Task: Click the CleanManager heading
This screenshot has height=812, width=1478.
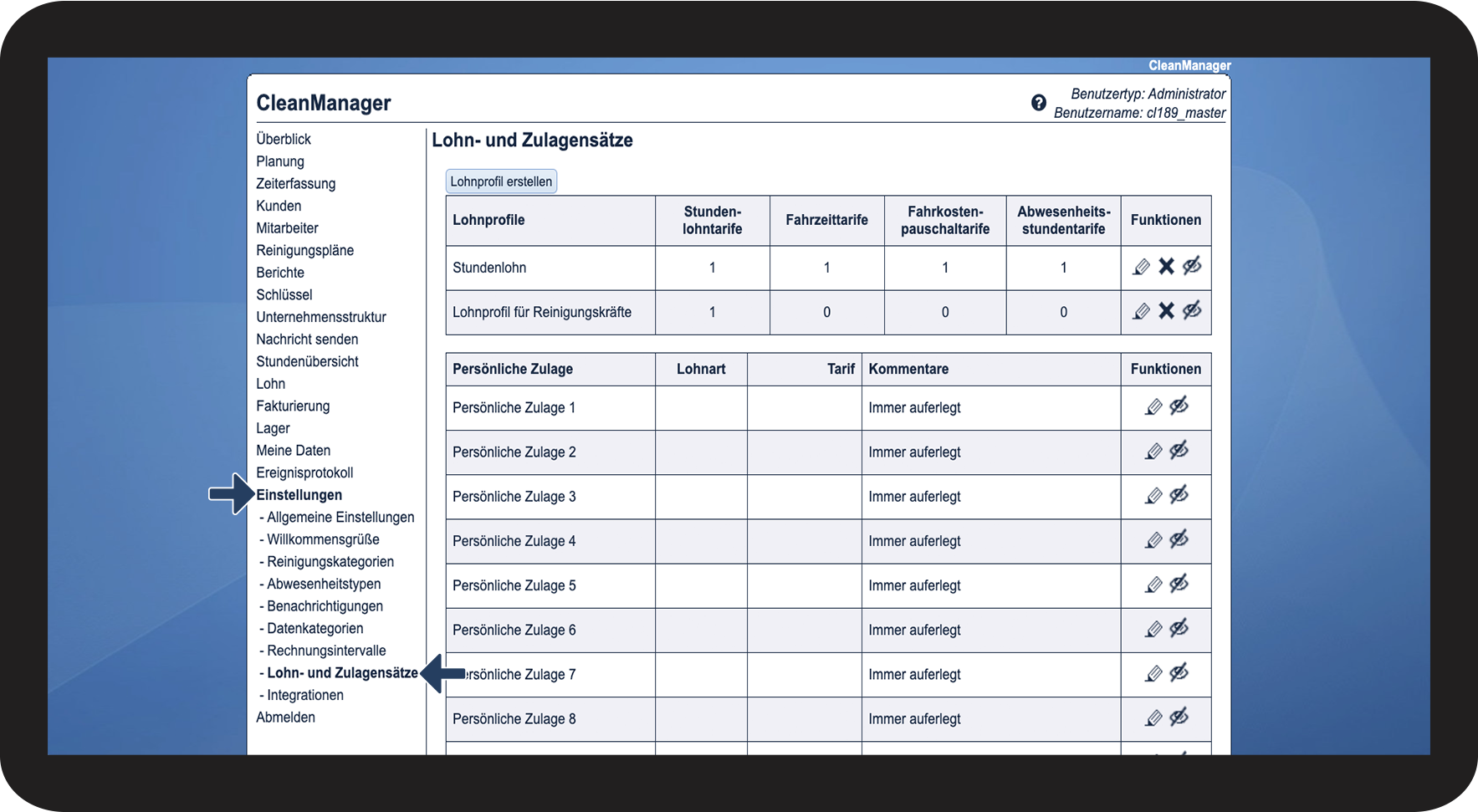Action: tap(324, 103)
